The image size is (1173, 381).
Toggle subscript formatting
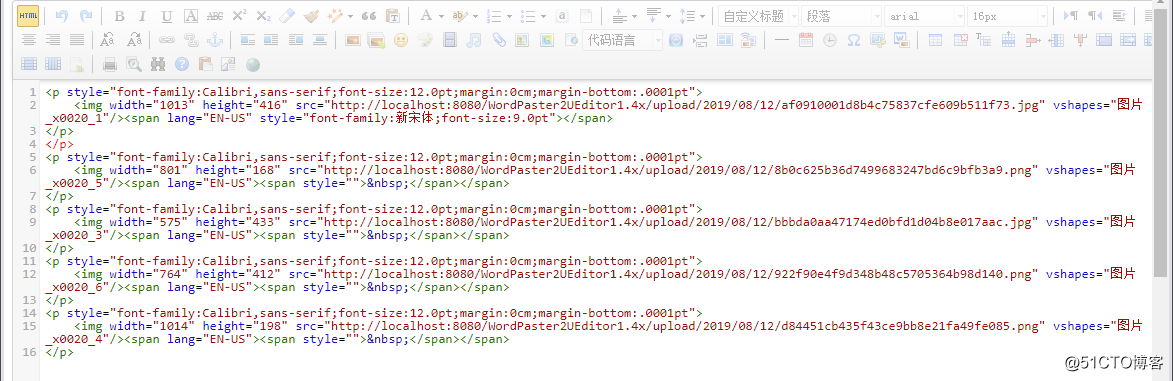click(263, 16)
